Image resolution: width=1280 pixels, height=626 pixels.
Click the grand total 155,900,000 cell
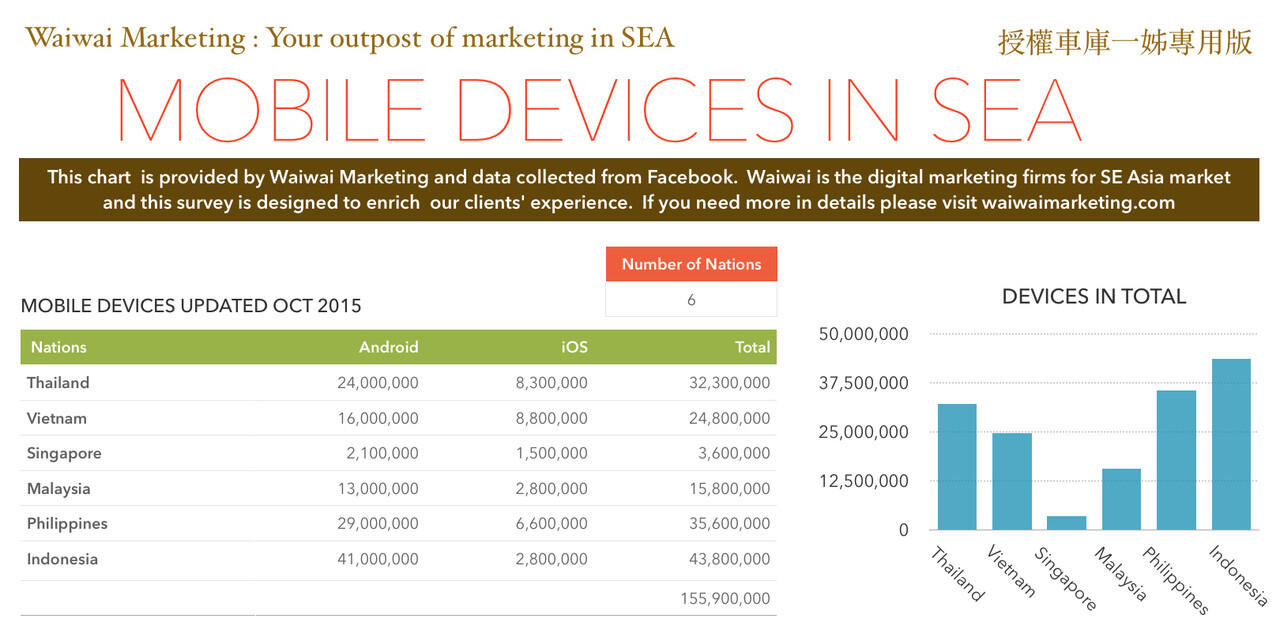[725, 598]
